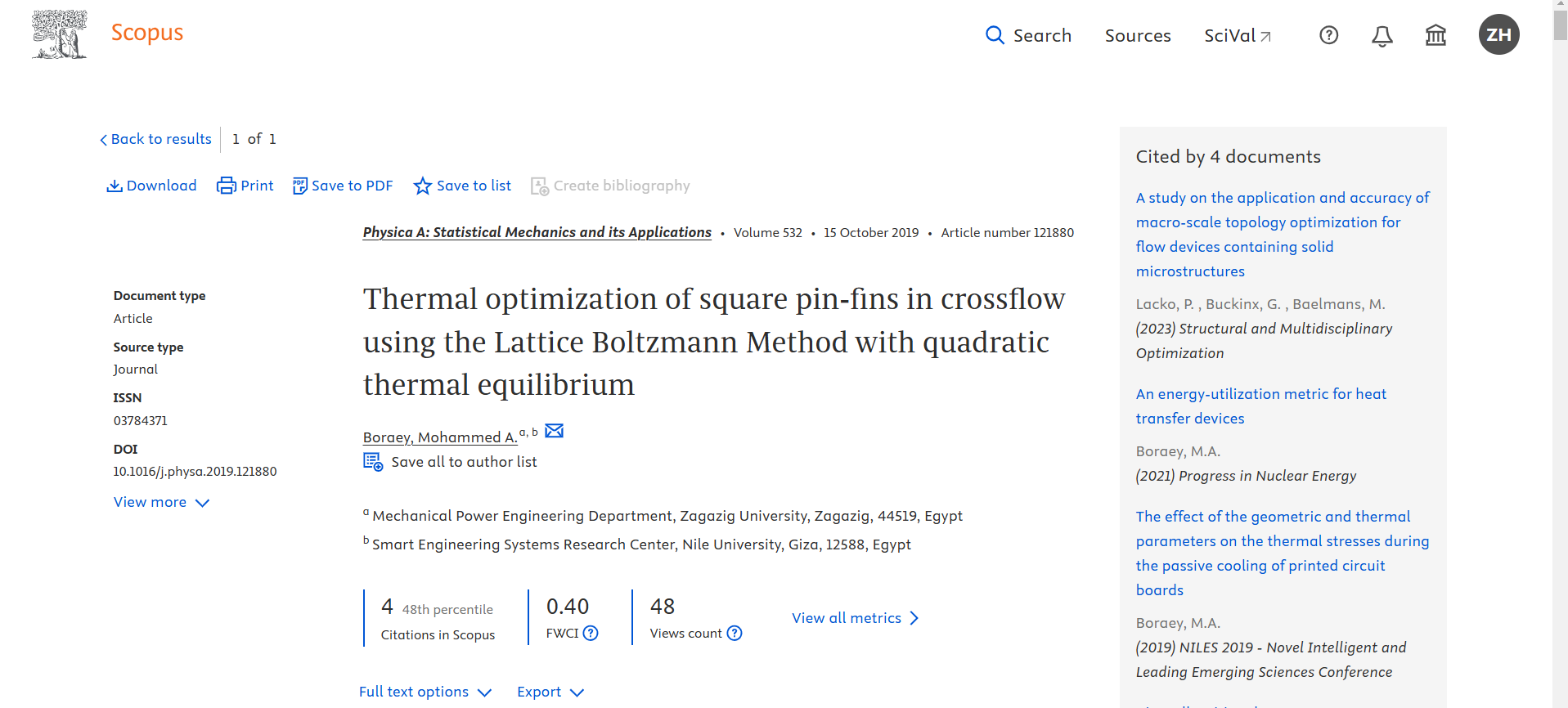
Task: Click the SciVal external link arrow
Action: [1265, 36]
